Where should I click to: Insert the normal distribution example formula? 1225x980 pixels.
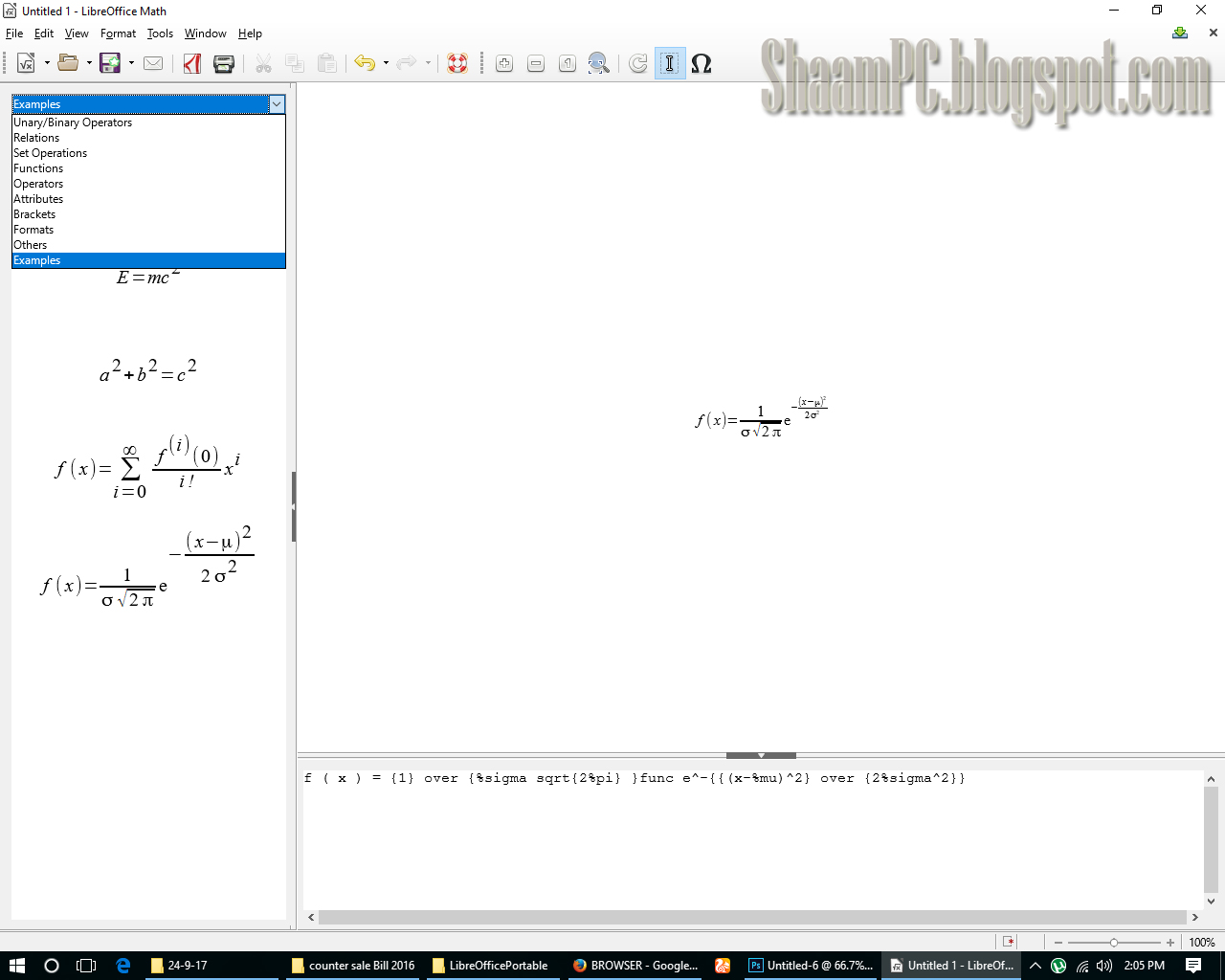coord(148,567)
